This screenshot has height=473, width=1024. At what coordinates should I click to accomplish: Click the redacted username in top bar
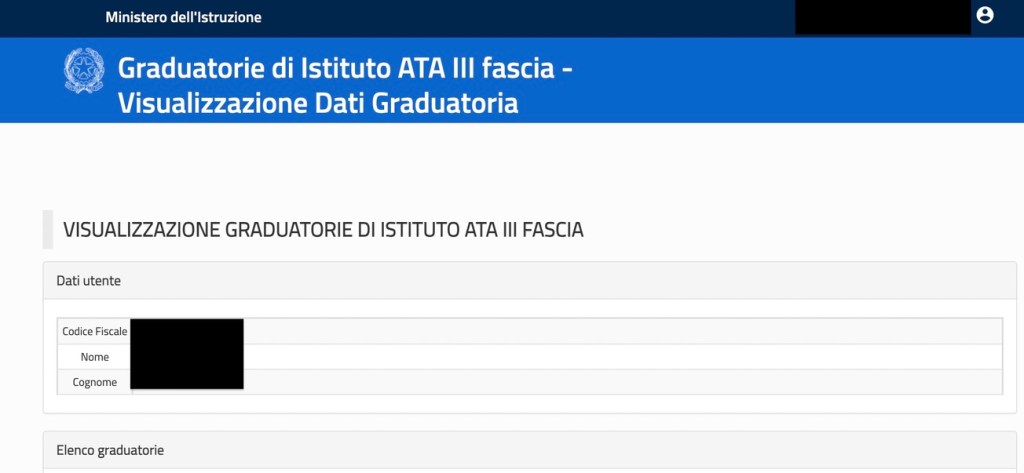coord(882,17)
